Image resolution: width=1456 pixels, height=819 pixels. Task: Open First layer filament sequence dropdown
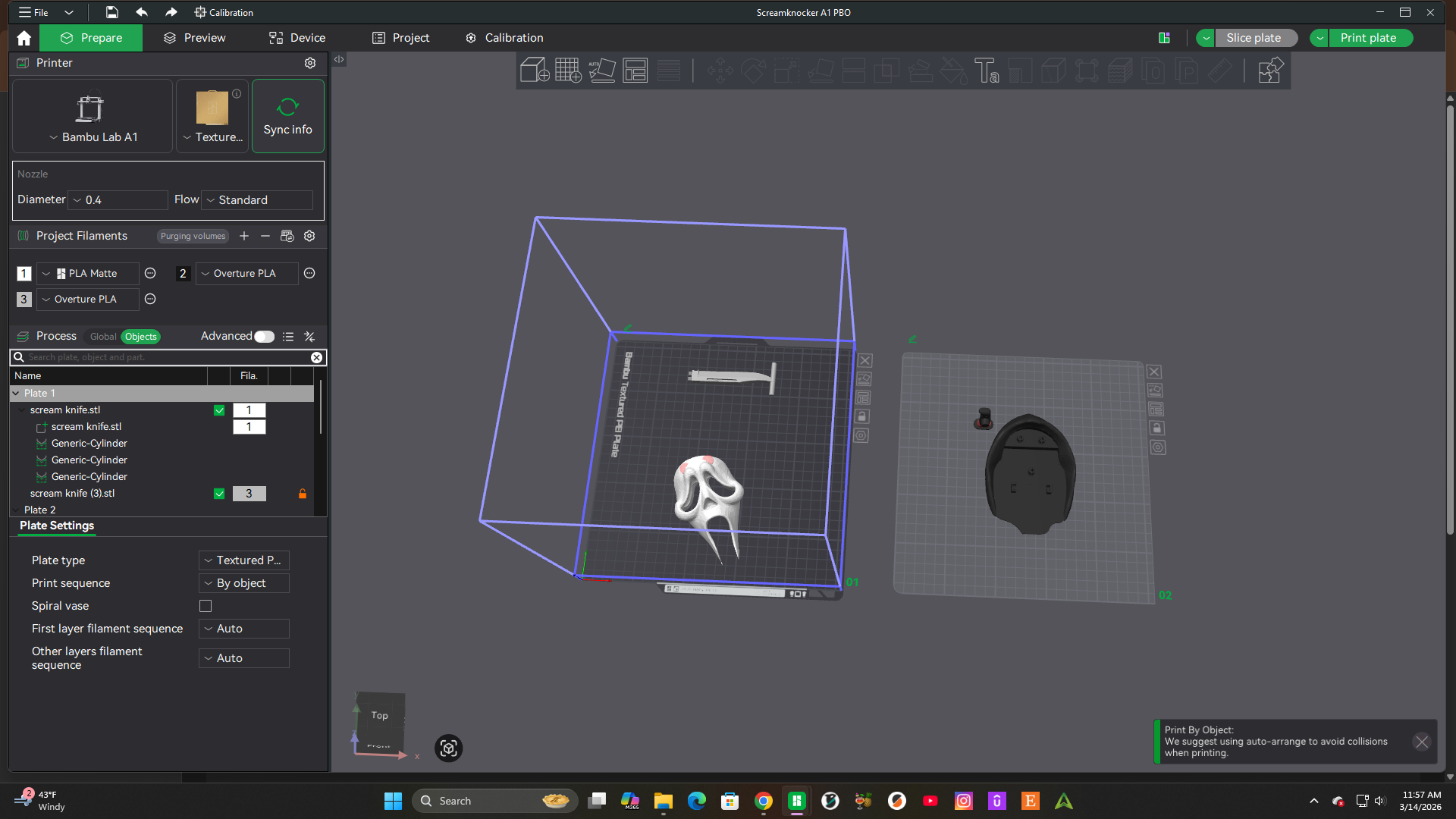click(x=244, y=629)
